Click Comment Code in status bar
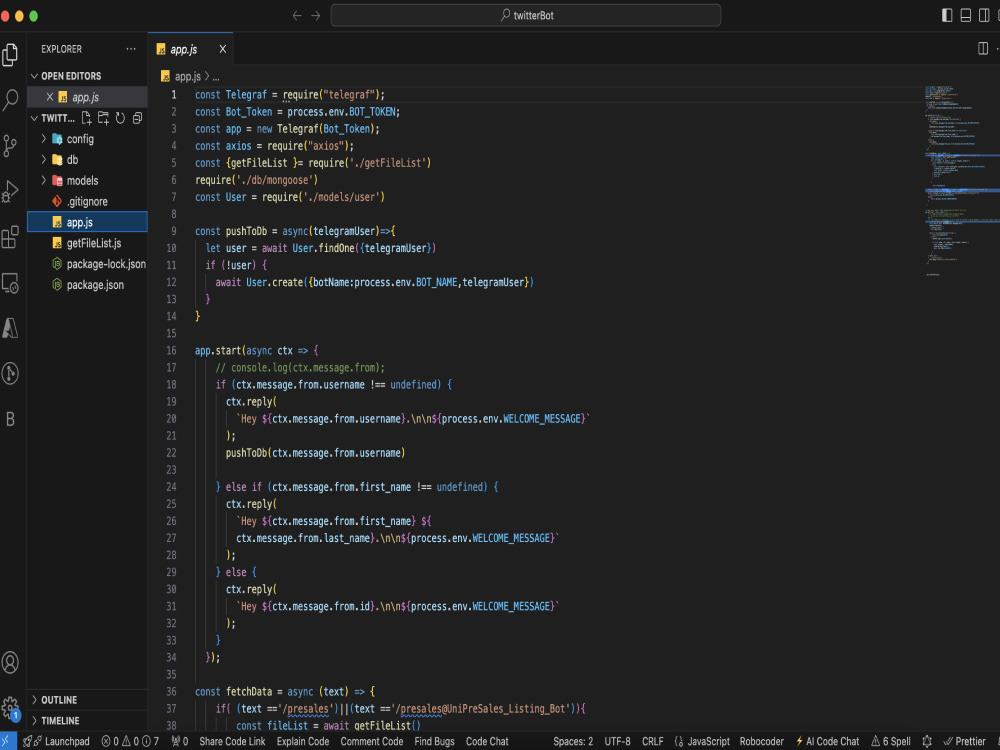Screen dimensions: 1000x750 372,741
